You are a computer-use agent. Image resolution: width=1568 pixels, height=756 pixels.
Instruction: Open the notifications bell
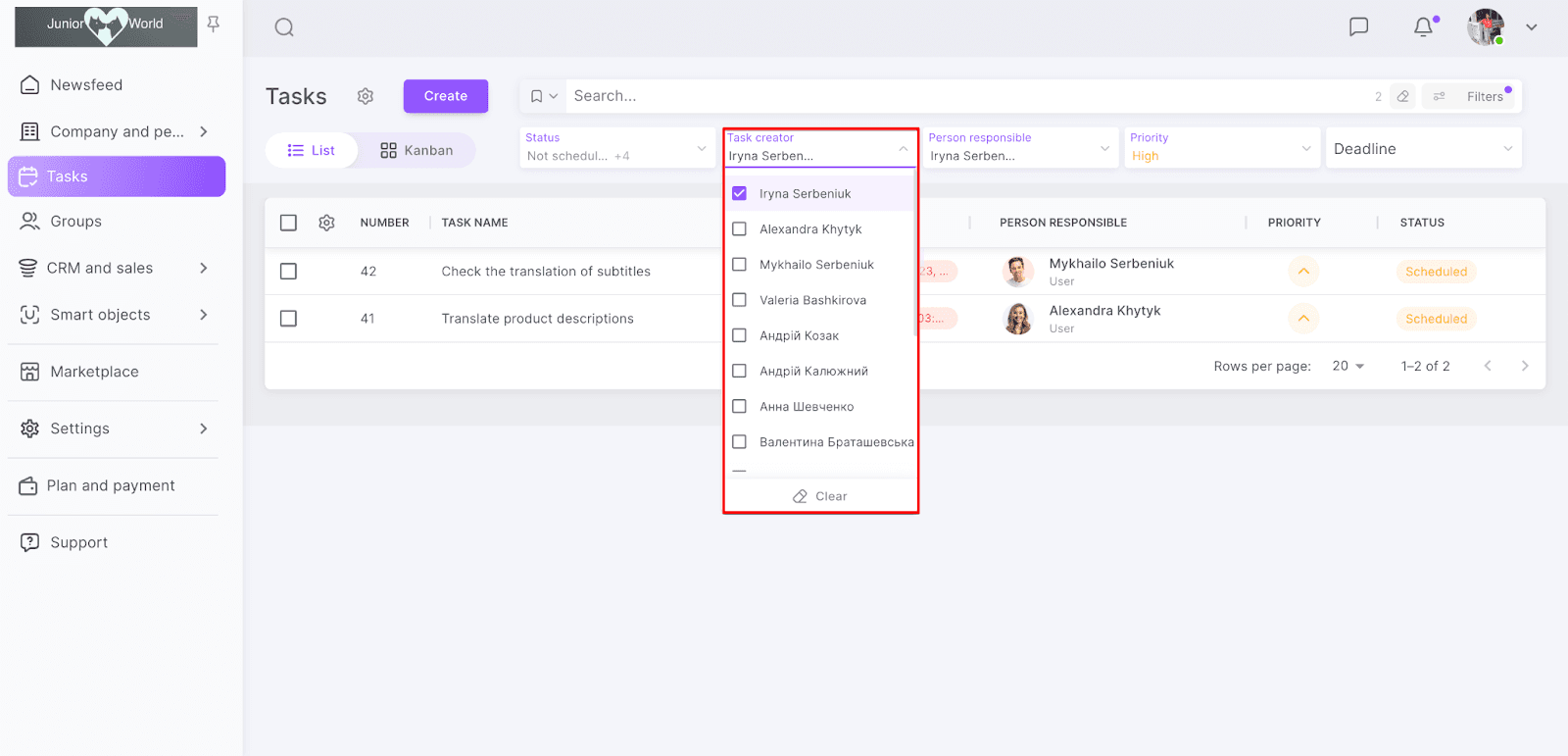click(x=1423, y=26)
